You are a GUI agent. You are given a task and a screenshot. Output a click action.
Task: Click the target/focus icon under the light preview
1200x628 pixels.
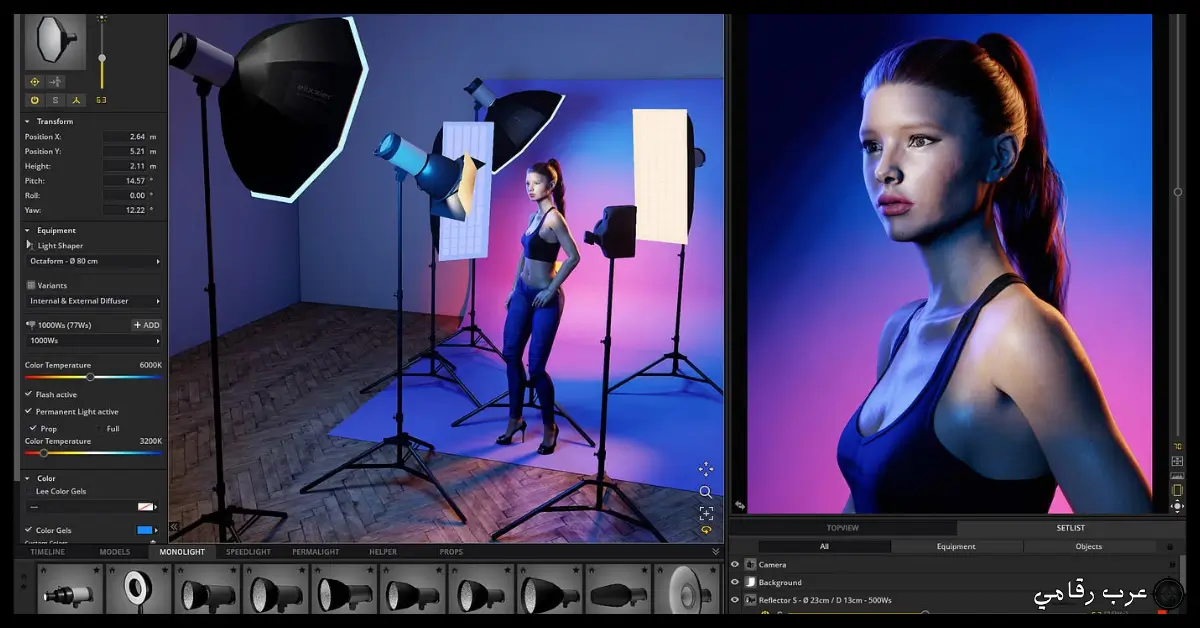(x=34, y=81)
